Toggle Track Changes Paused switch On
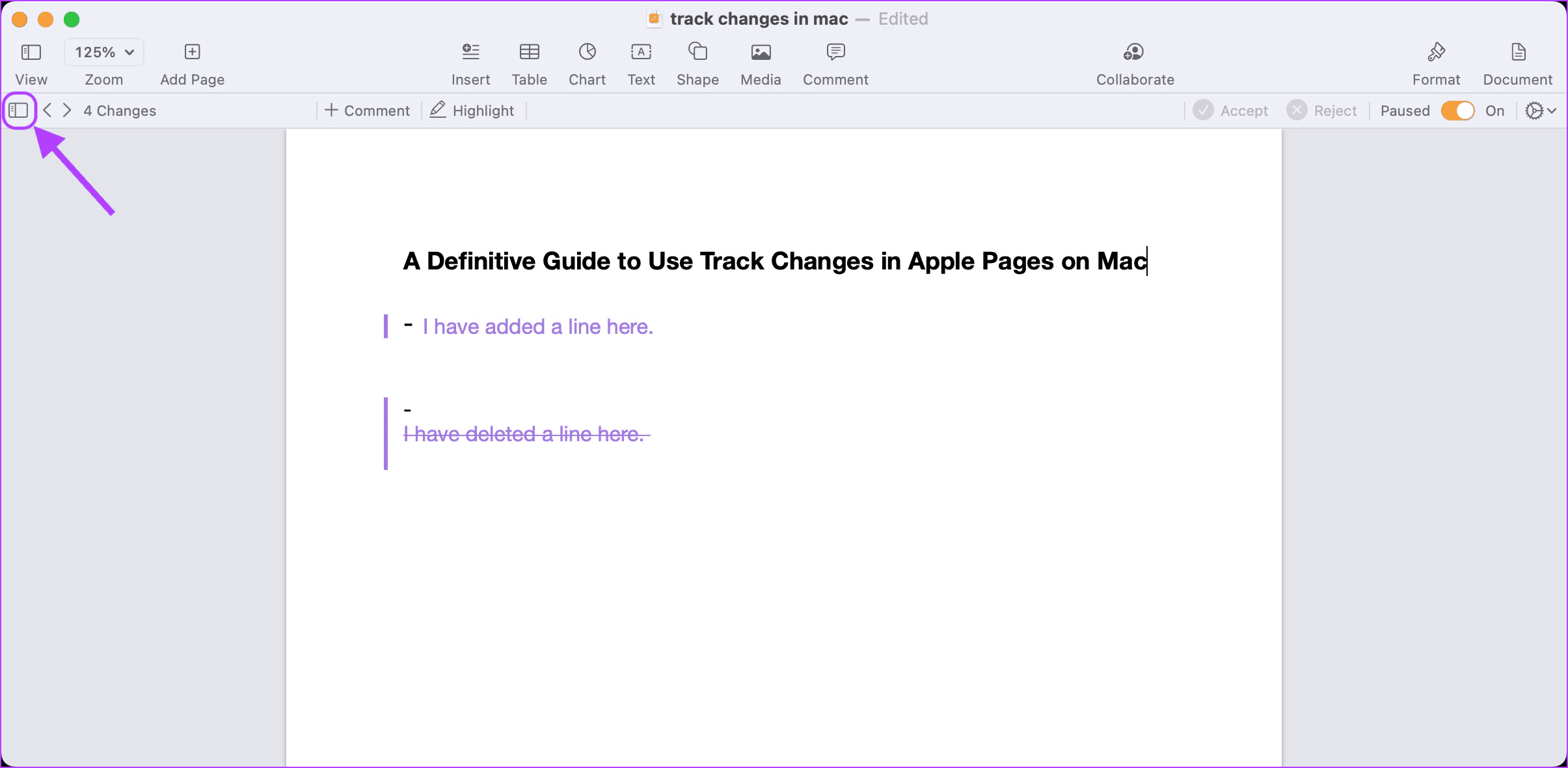 tap(1458, 110)
